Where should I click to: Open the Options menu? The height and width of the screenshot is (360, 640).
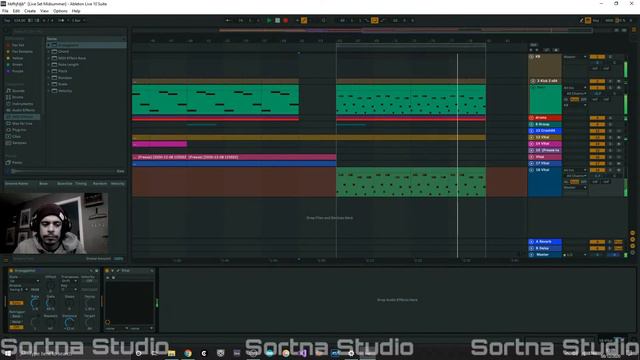60,11
